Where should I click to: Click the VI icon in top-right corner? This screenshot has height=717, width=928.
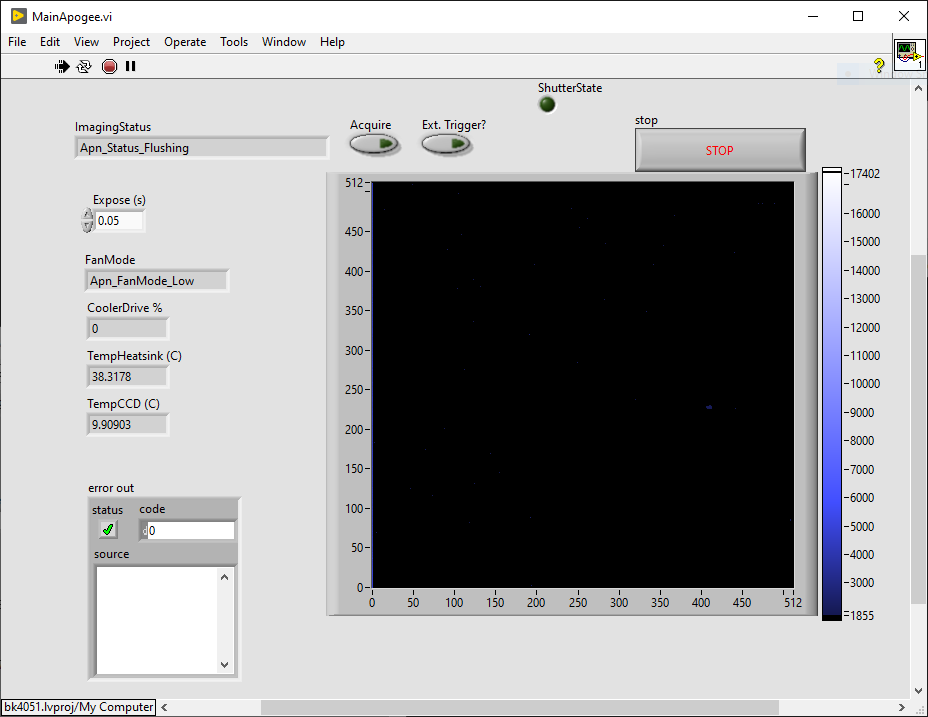(909, 55)
